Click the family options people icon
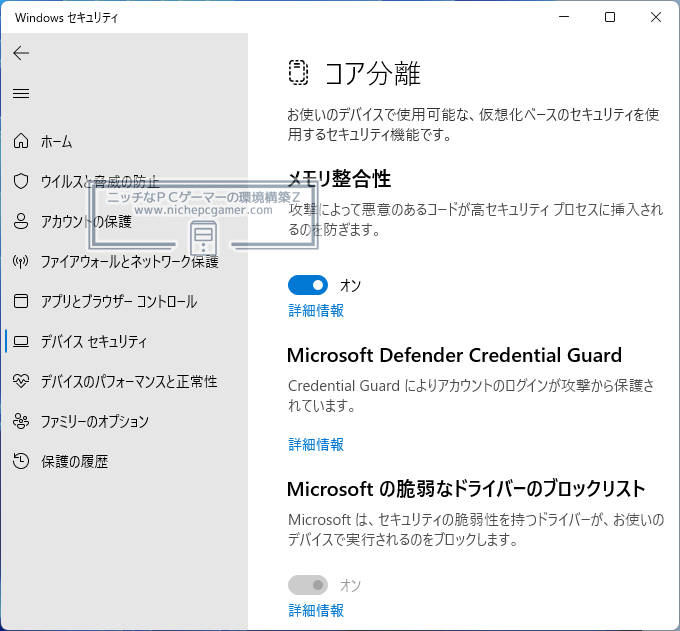The width and height of the screenshot is (680, 631). pos(21,421)
